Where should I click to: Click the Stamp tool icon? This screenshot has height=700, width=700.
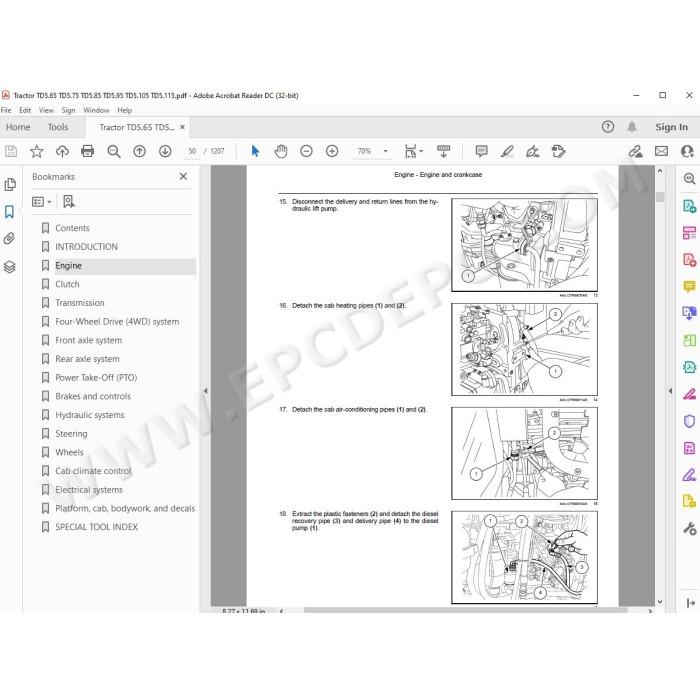558,151
